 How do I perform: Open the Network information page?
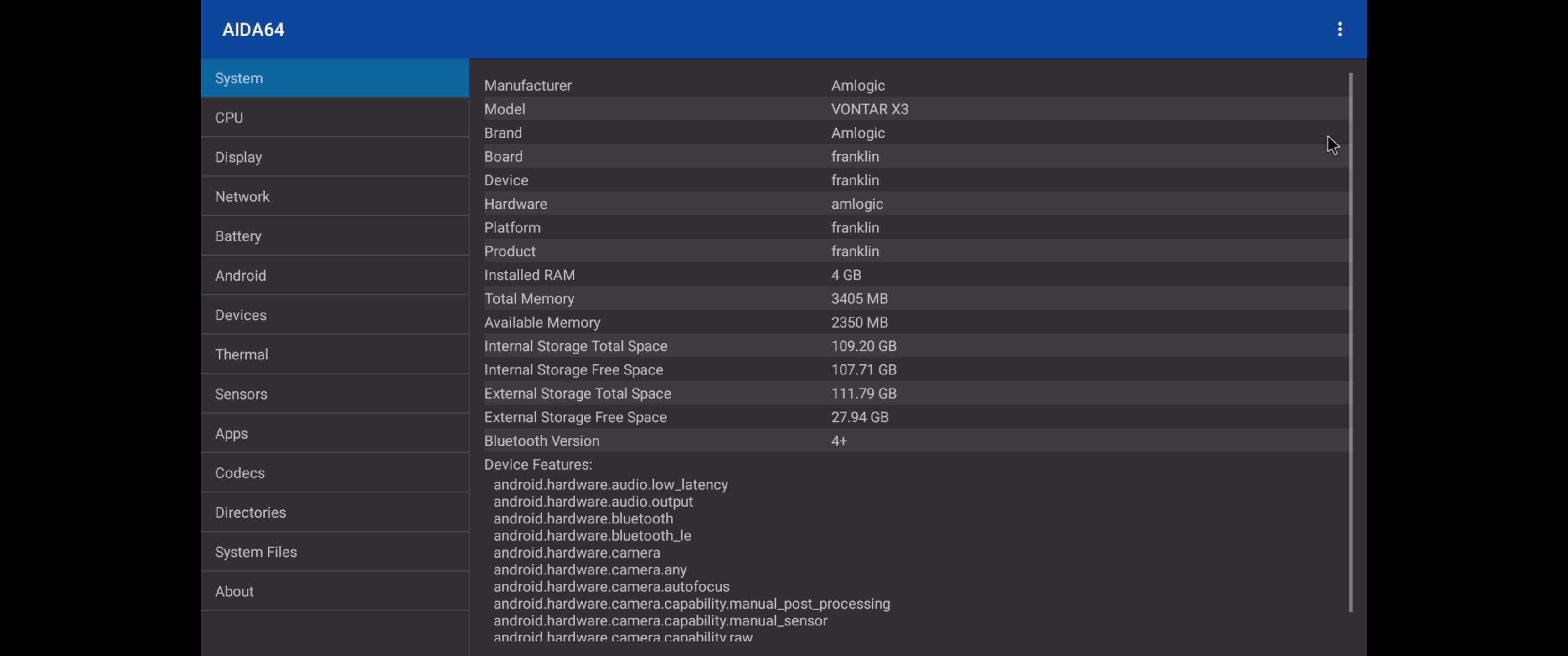(334, 196)
